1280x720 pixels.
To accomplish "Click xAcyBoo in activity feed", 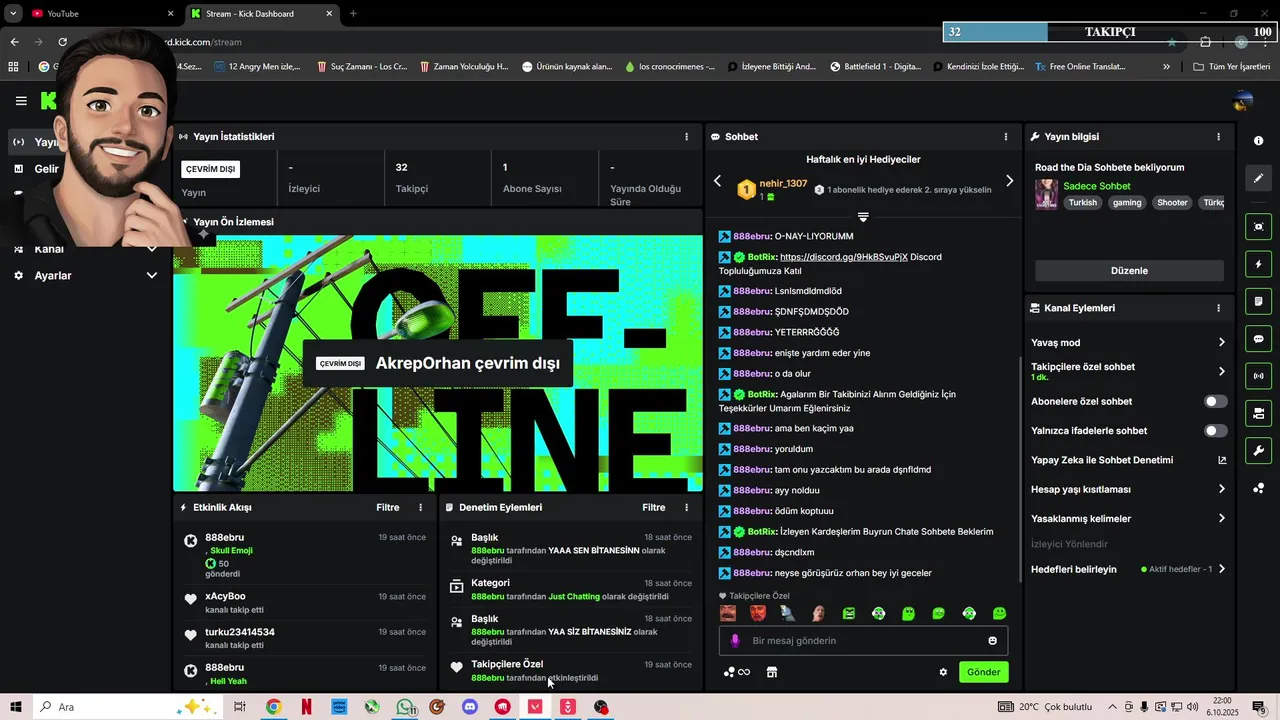I will [x=225, y=597].
